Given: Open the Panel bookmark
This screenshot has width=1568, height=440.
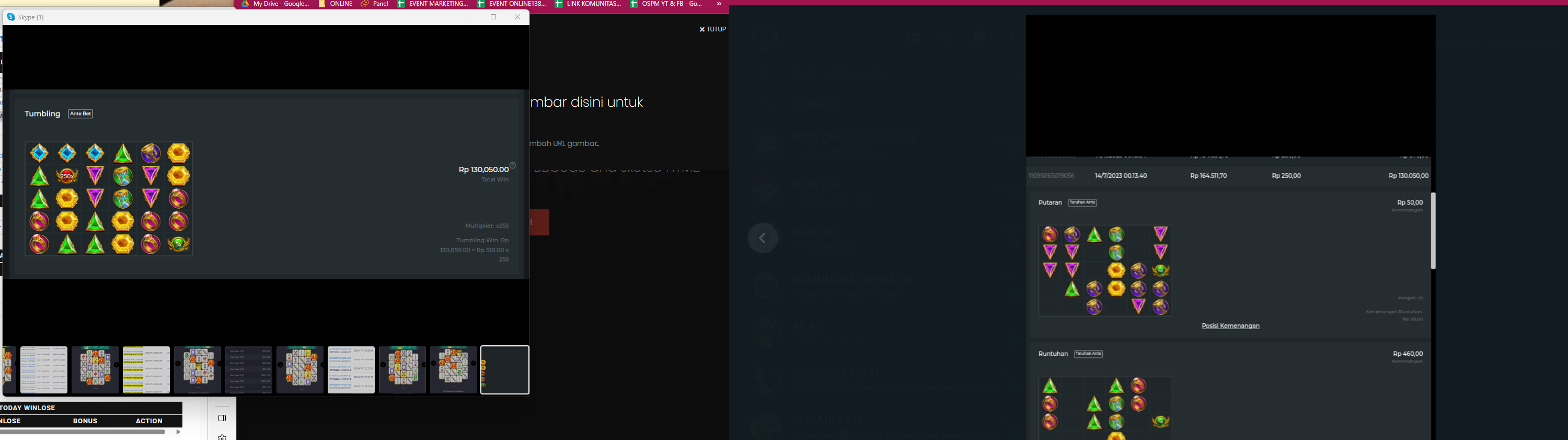Looking at the screenshot, I should (x=374, y=4).
